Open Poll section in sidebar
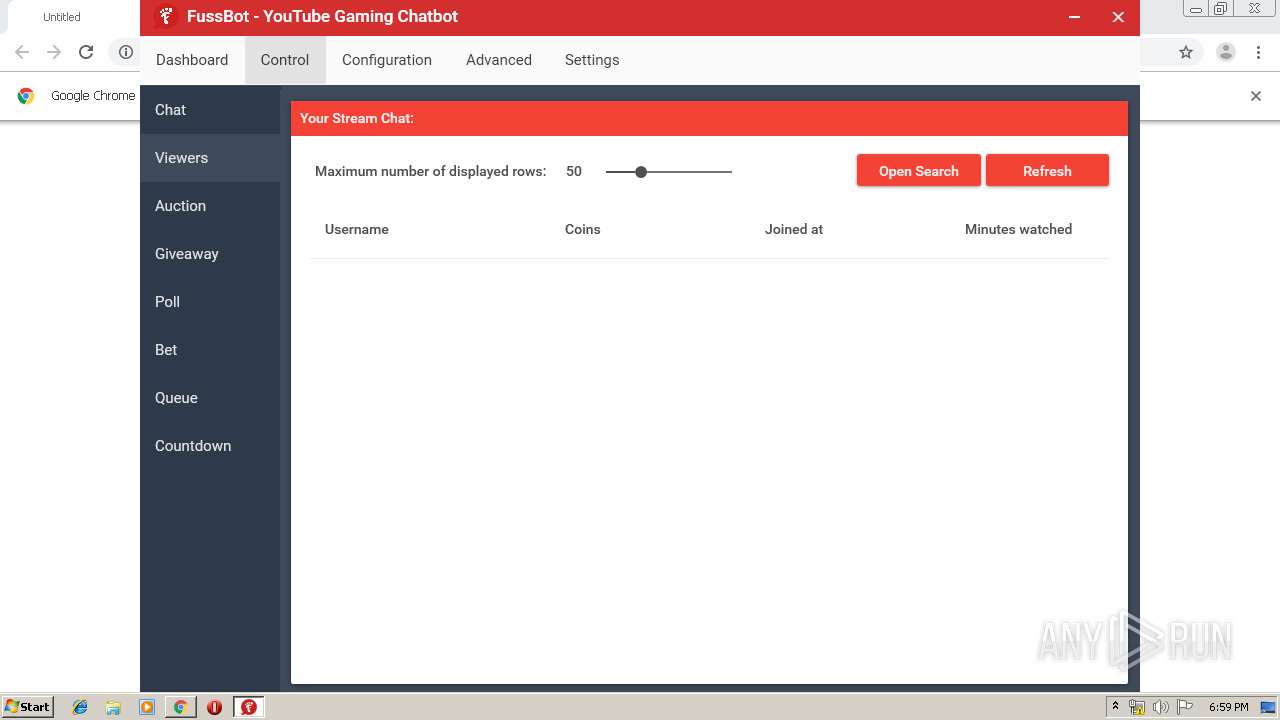The height and width of the screenshot is (720, 1280). (x=210, y=302)
